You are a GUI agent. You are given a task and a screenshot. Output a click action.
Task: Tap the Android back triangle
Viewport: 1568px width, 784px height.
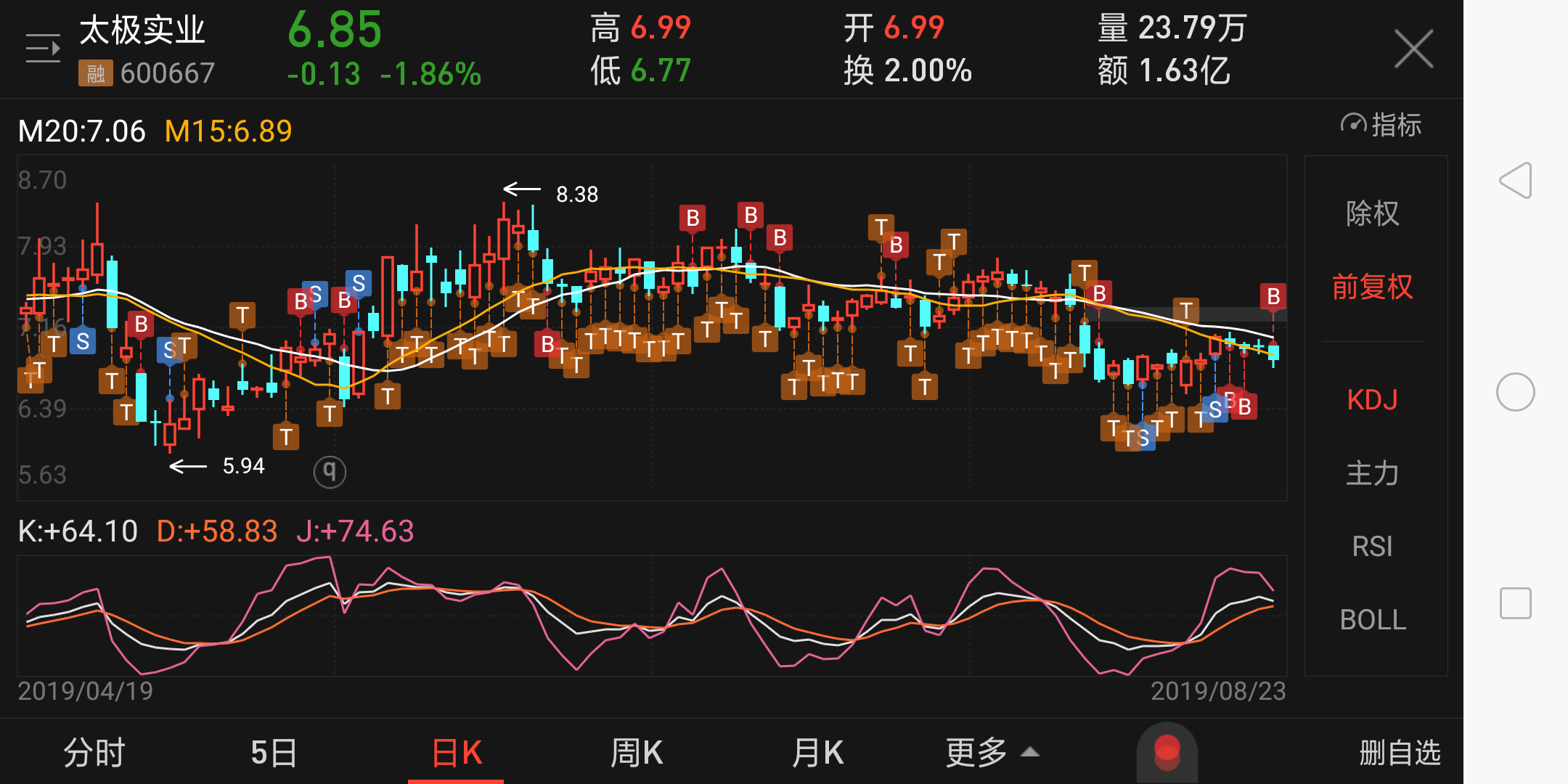1516,180
